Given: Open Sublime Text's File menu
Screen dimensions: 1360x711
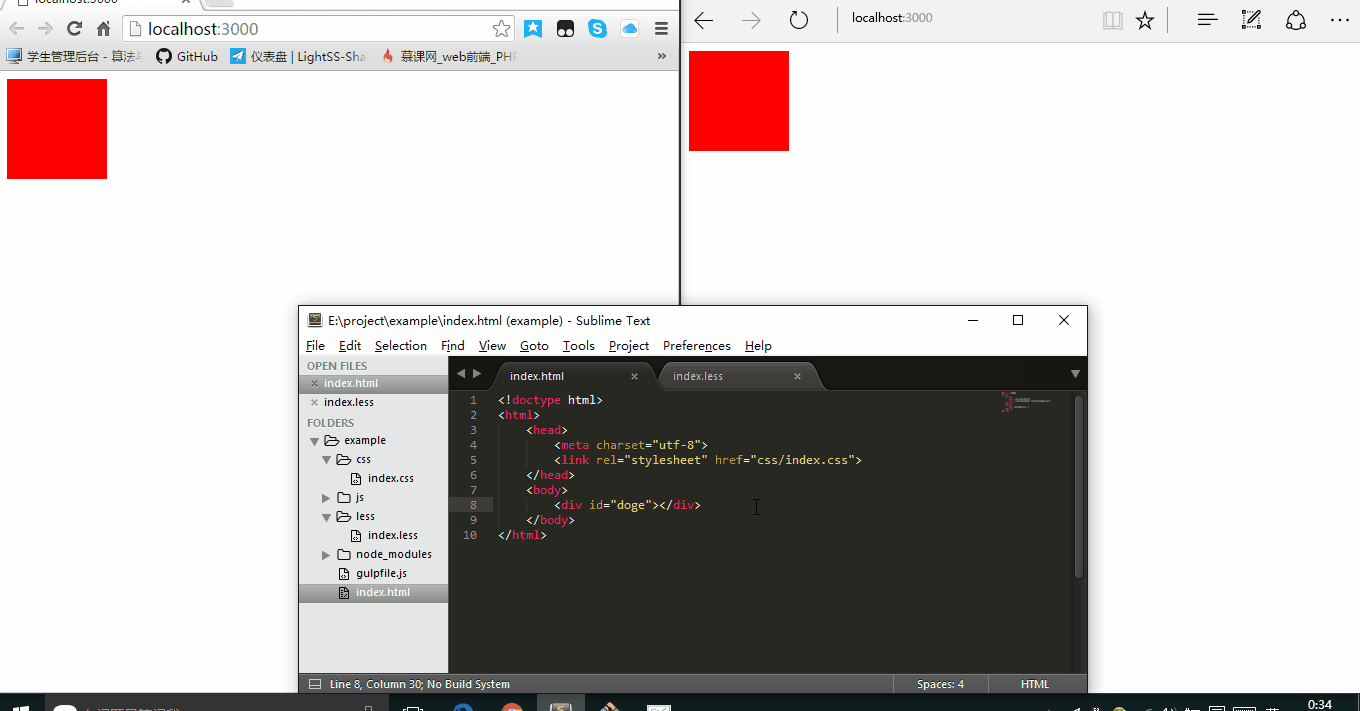Looking at the screenshot, I should [x=315, y=345].
